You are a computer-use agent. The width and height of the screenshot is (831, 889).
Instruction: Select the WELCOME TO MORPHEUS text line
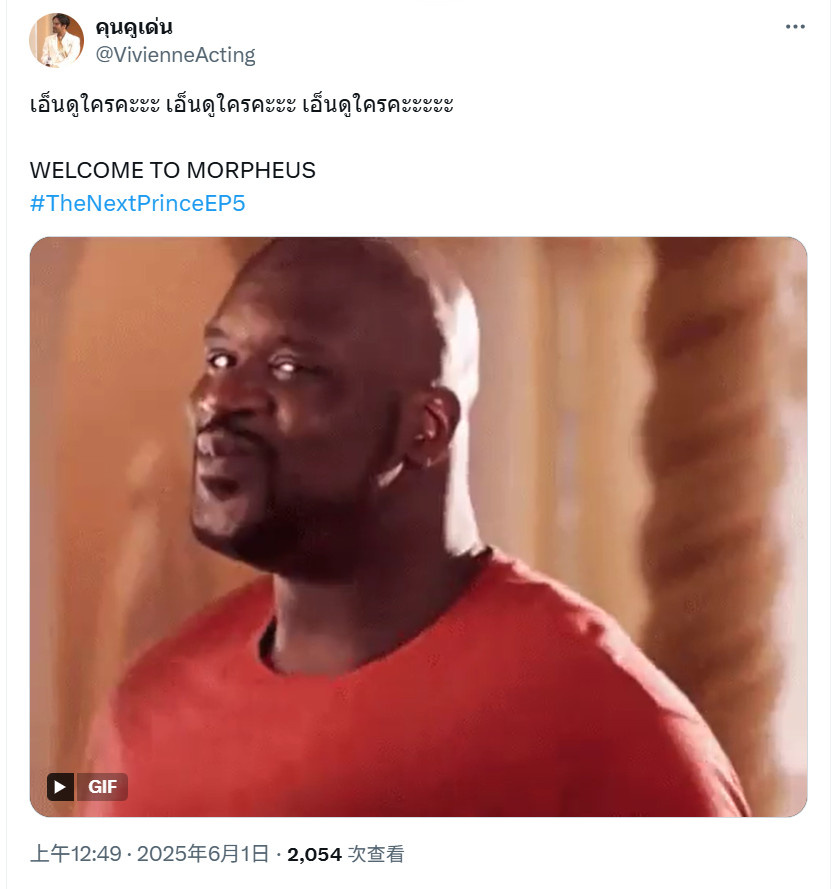coord(172,170)
